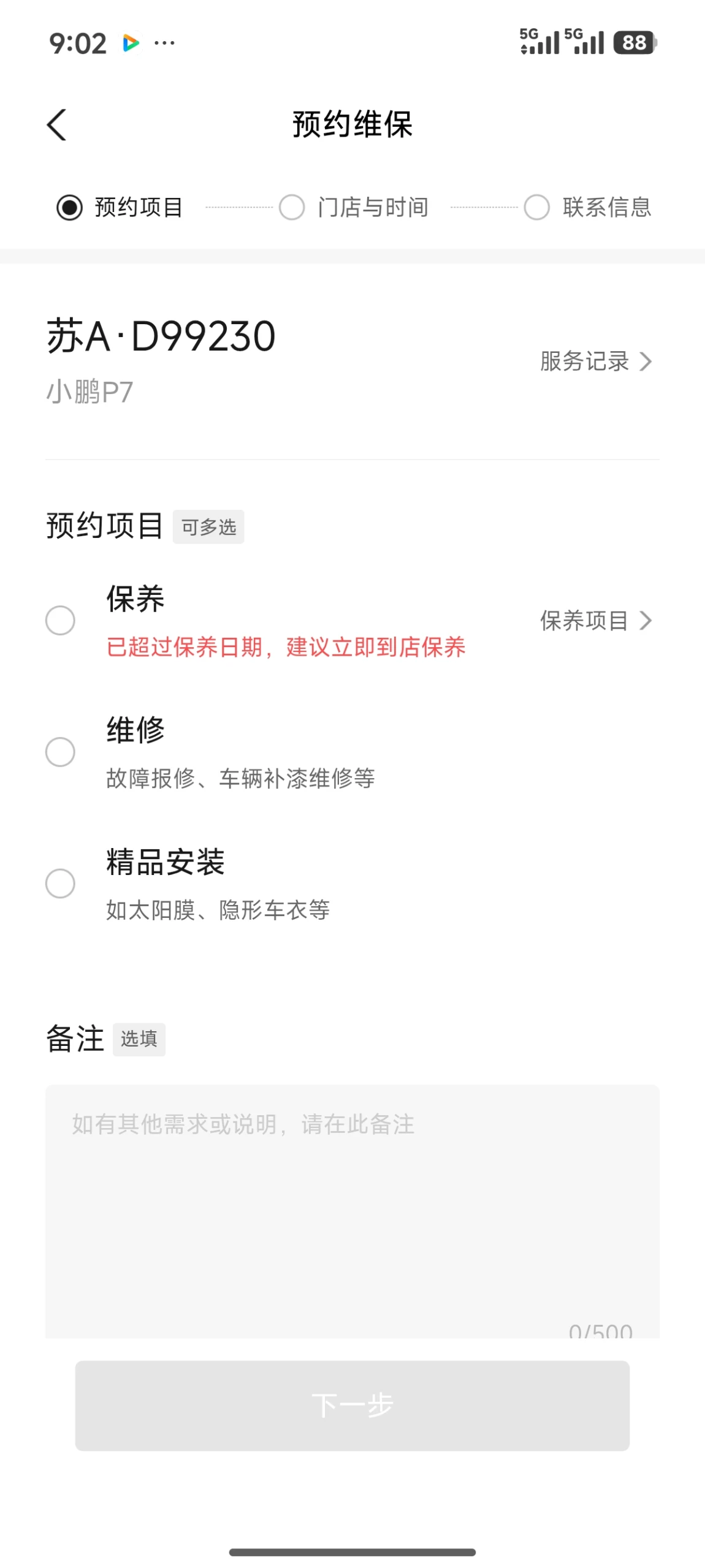Tap the home gesture bar

(352, 1551)
